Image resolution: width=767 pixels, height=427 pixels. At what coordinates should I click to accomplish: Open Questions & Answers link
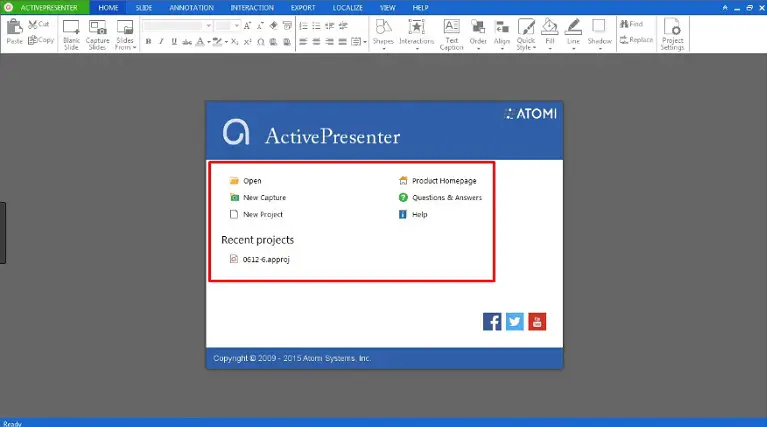[x=440, y=198]
